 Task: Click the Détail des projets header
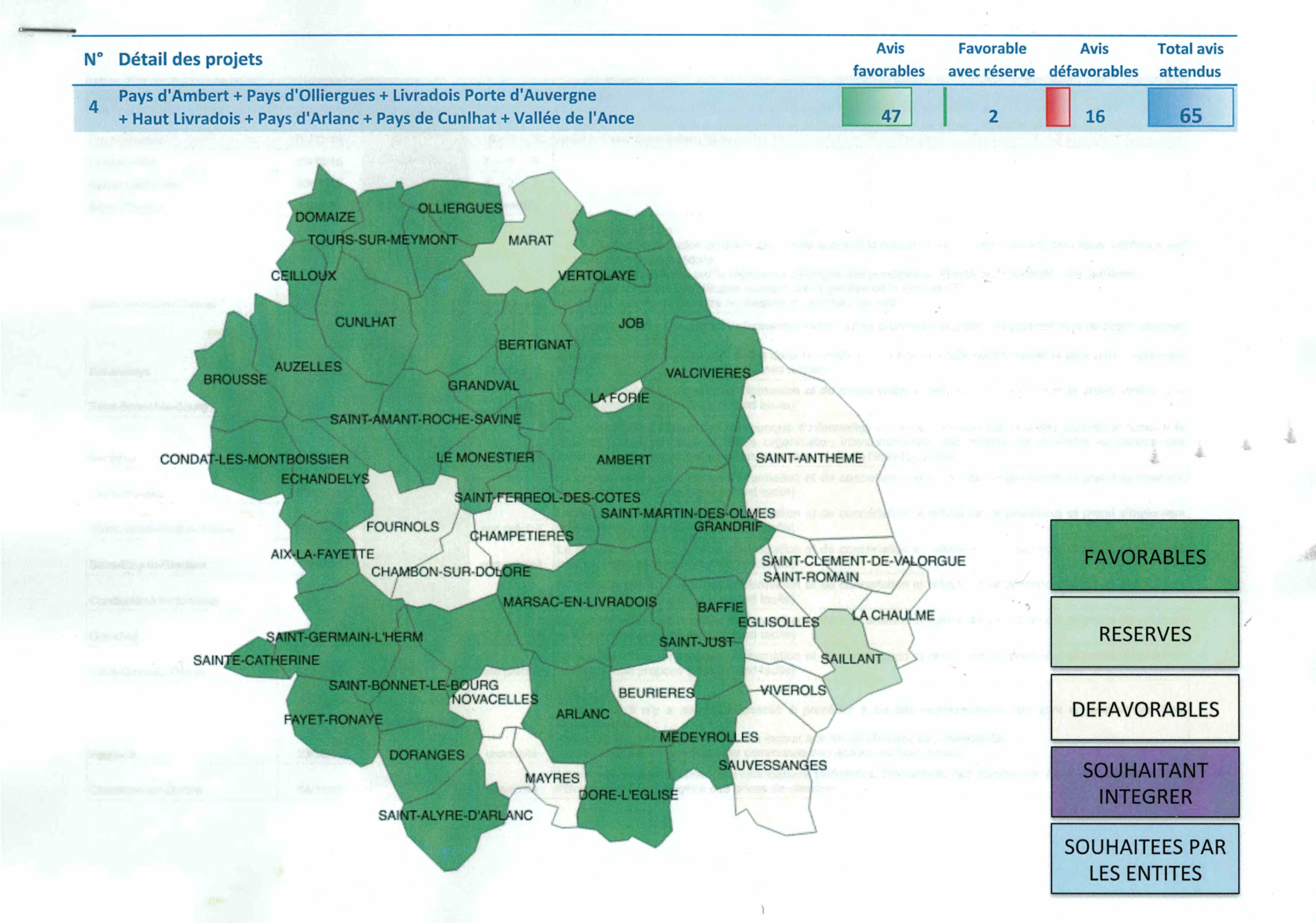pos(190,59)
